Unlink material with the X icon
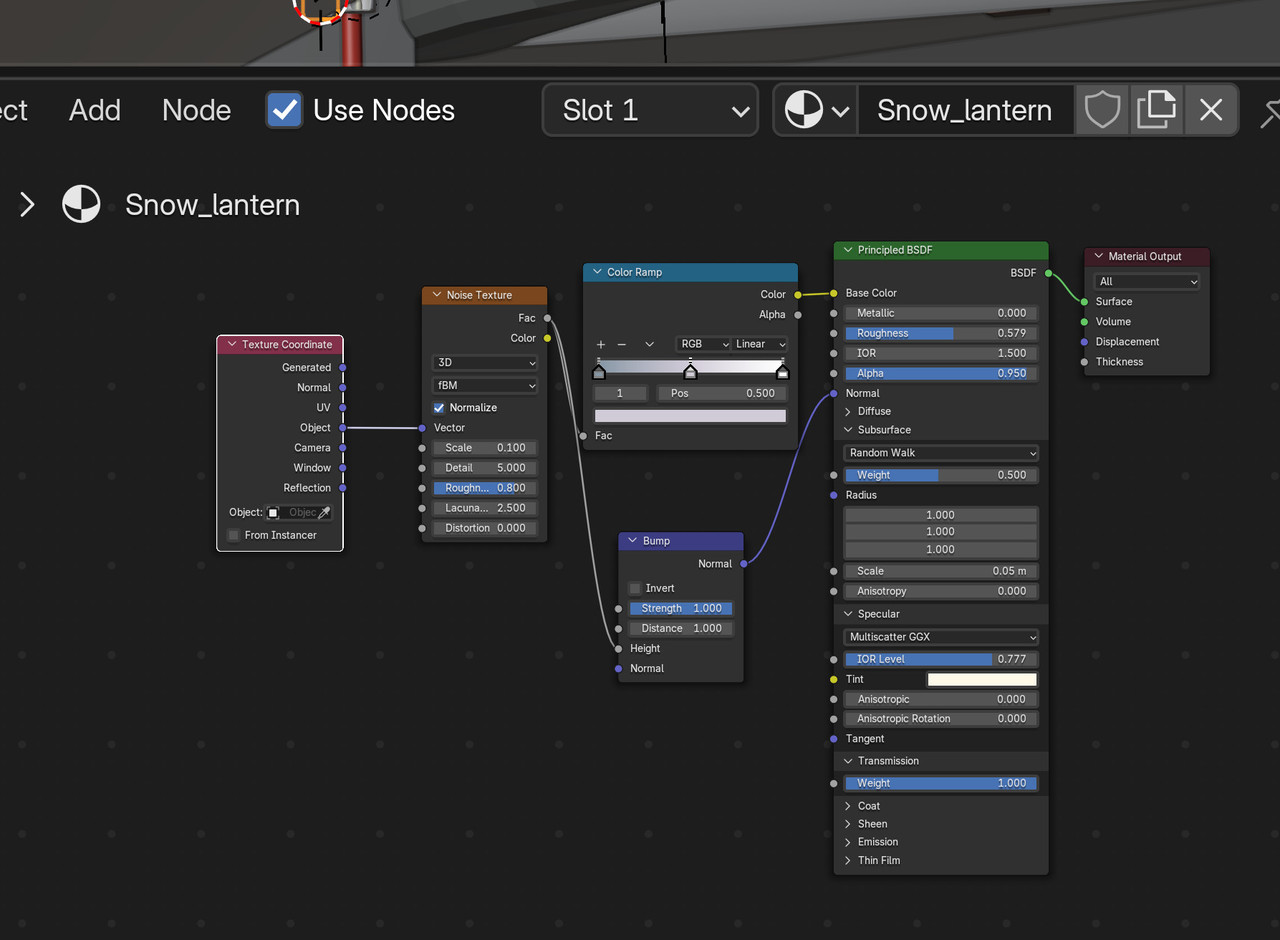This screenshot has width=1280, height=940. point(1211,110)
